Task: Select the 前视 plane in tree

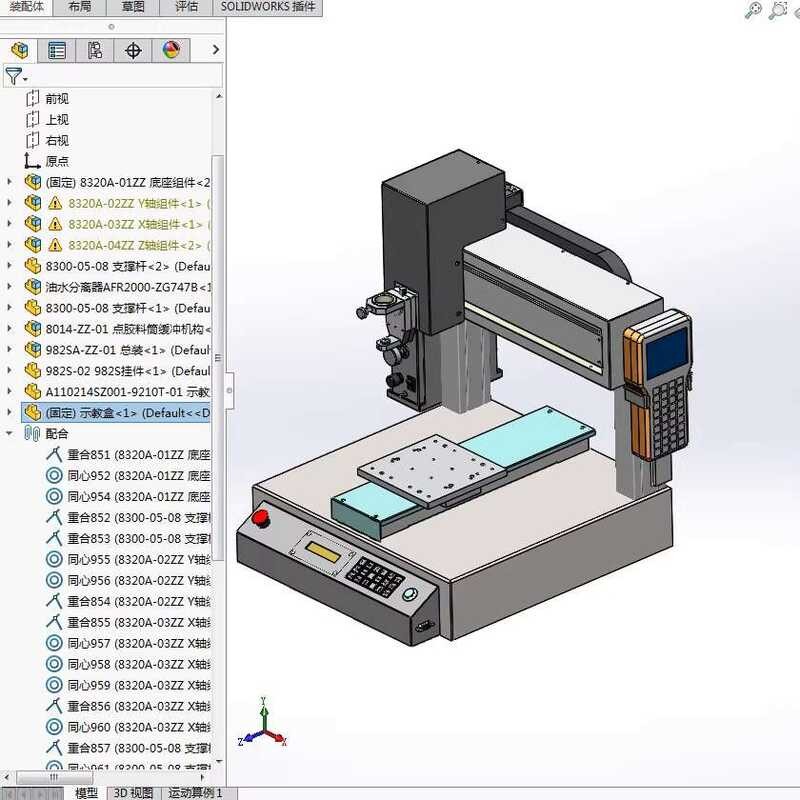Action: [57, 98]
